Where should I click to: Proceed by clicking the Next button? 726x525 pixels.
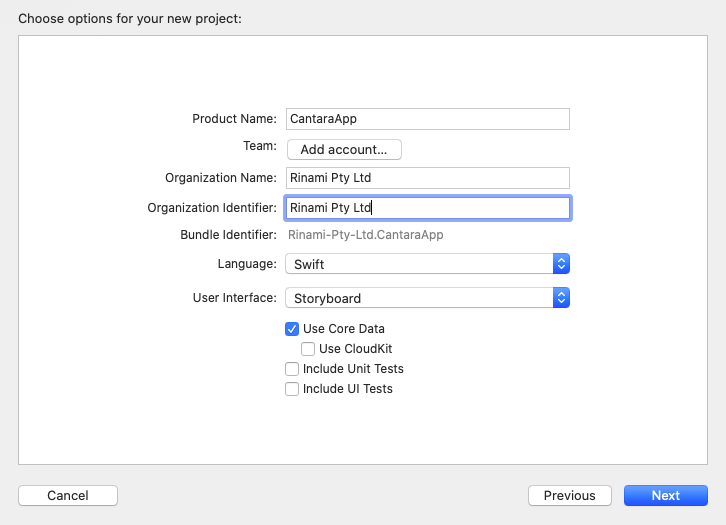(x=665, y=496)
